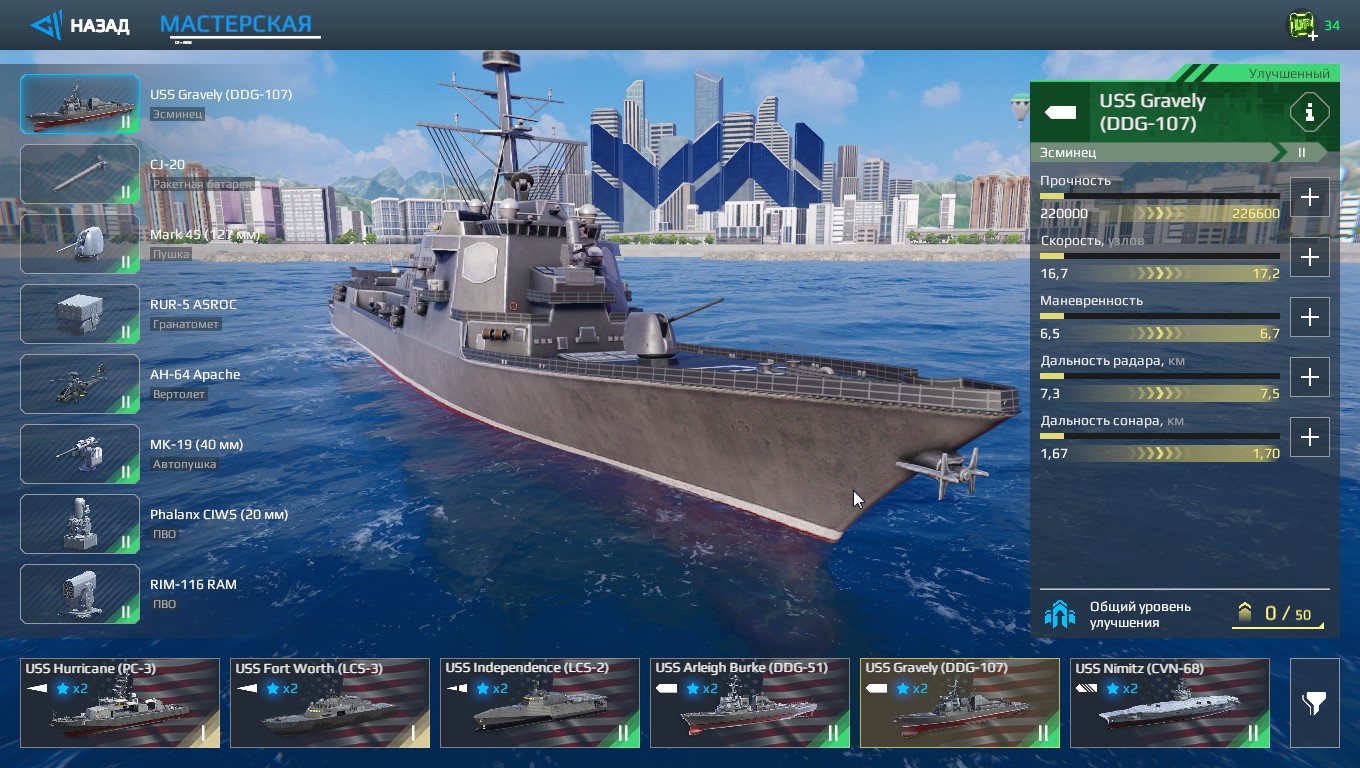Click the Дальность сонара progress bar
The width and height of the screenshot is (1360, 768).
coord(1160,436)
